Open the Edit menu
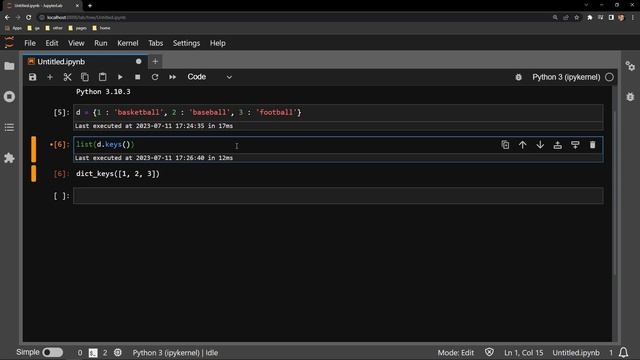Screen dimensions: 640x360 (52, 43)
